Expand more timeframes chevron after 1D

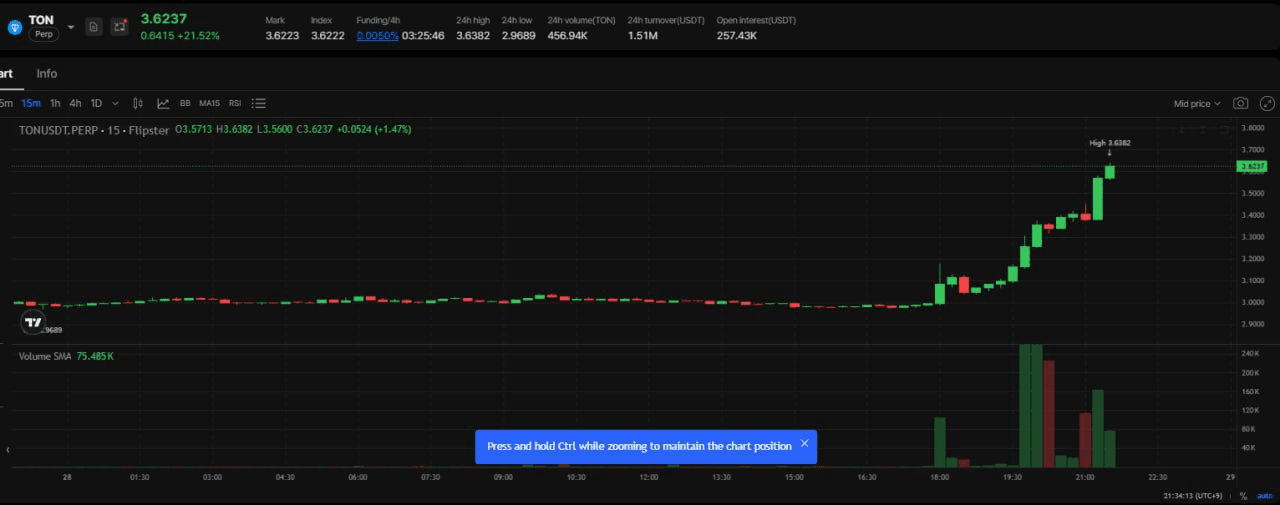[x=115, y=103]
